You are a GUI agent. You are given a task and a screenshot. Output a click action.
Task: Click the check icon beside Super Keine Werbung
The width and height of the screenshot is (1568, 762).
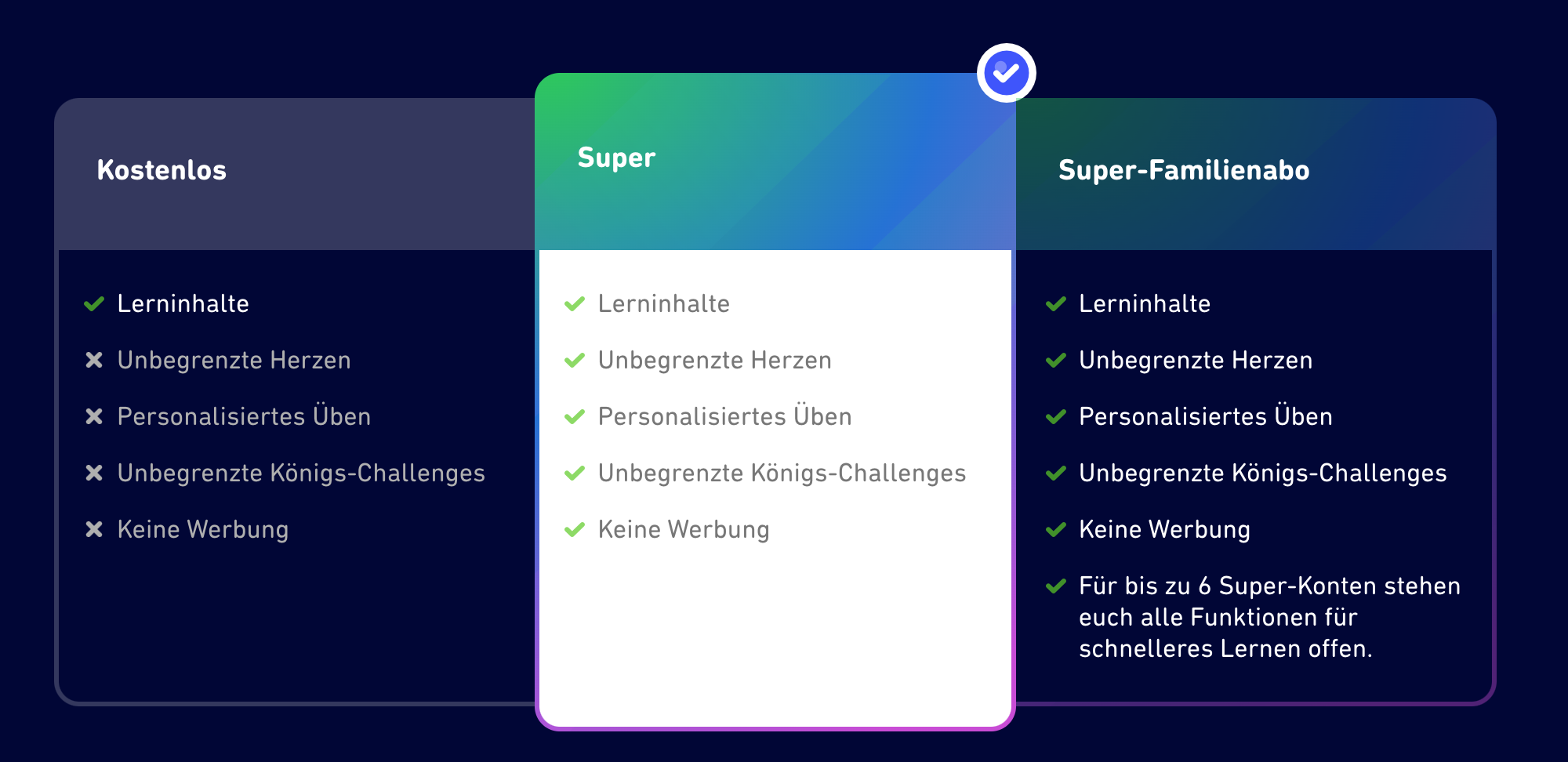tap(575, 530)
